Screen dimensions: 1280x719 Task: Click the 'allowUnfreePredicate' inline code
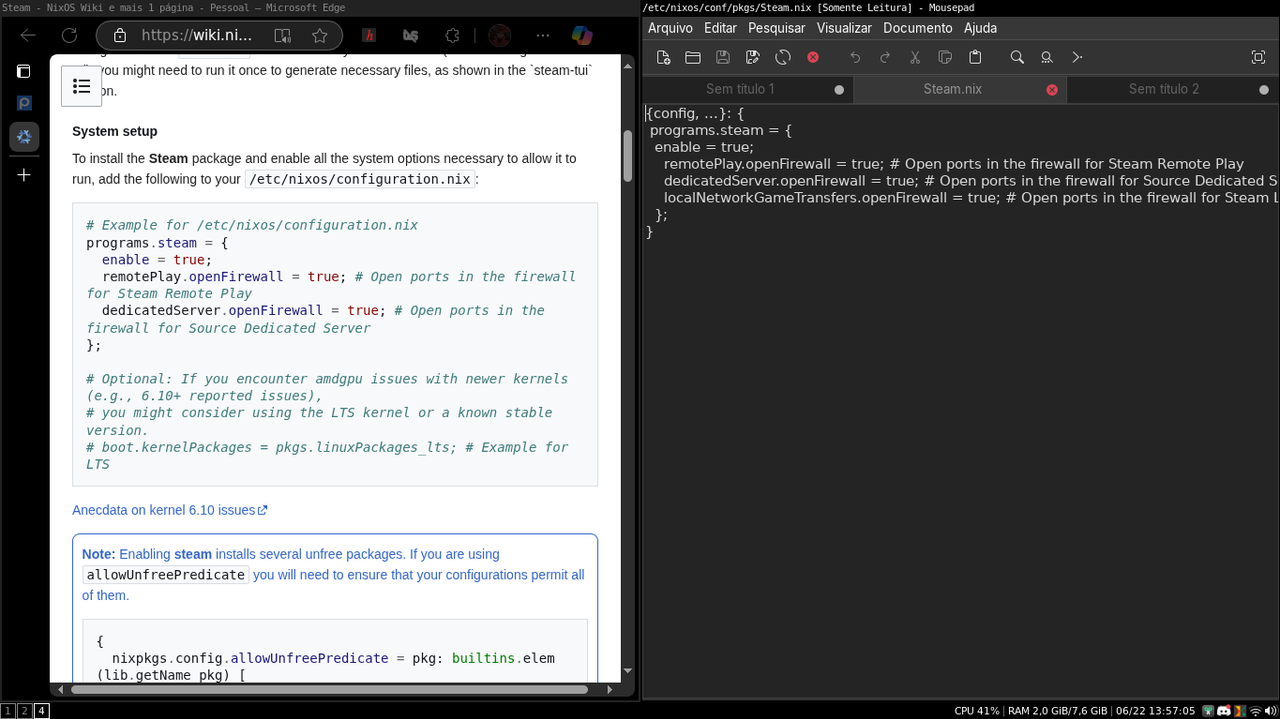pyautogui.click(x=166, y=575)
